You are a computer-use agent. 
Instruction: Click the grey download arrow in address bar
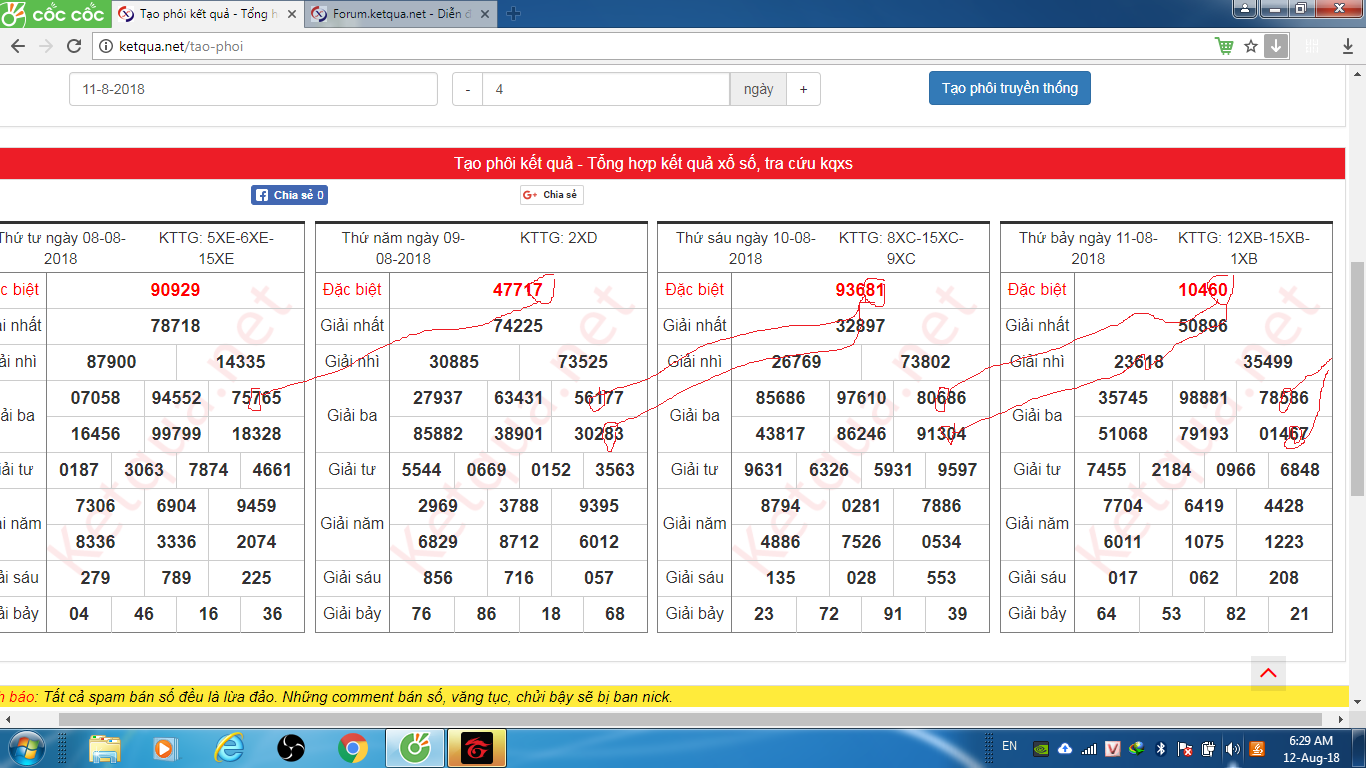pos(1275,46)
